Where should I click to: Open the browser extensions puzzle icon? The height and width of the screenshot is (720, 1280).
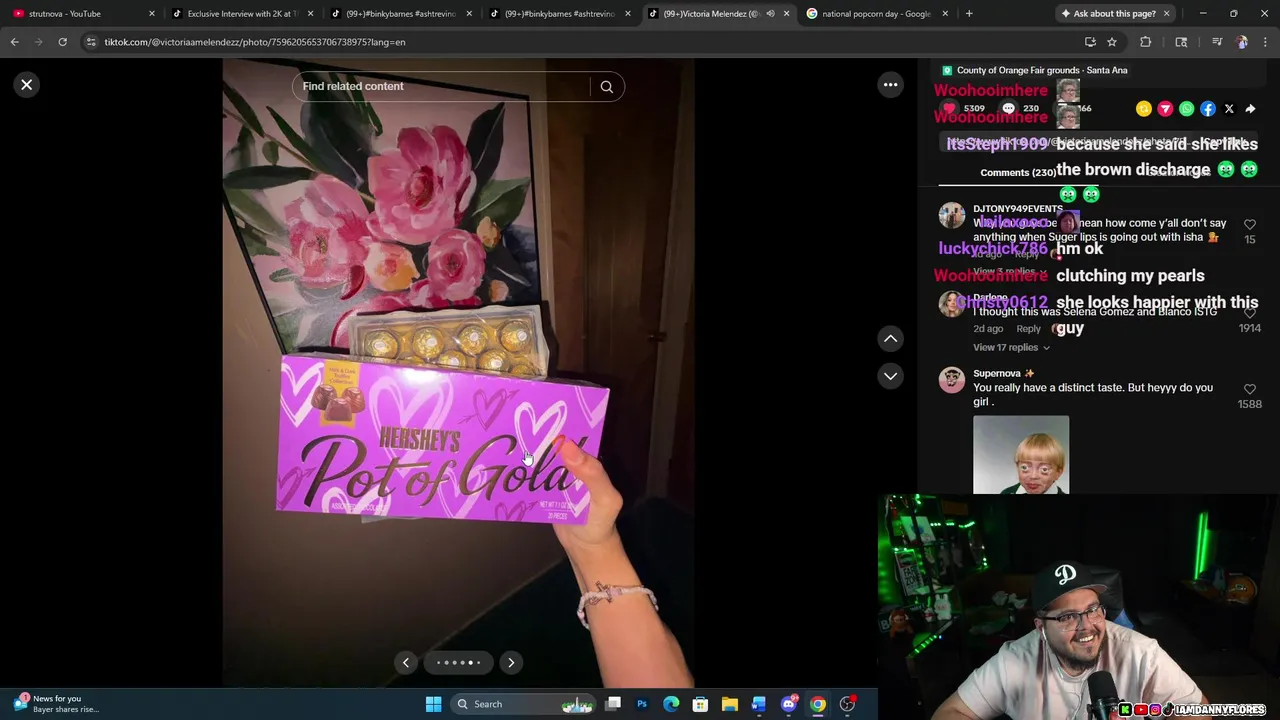[x=1146, y=42]
